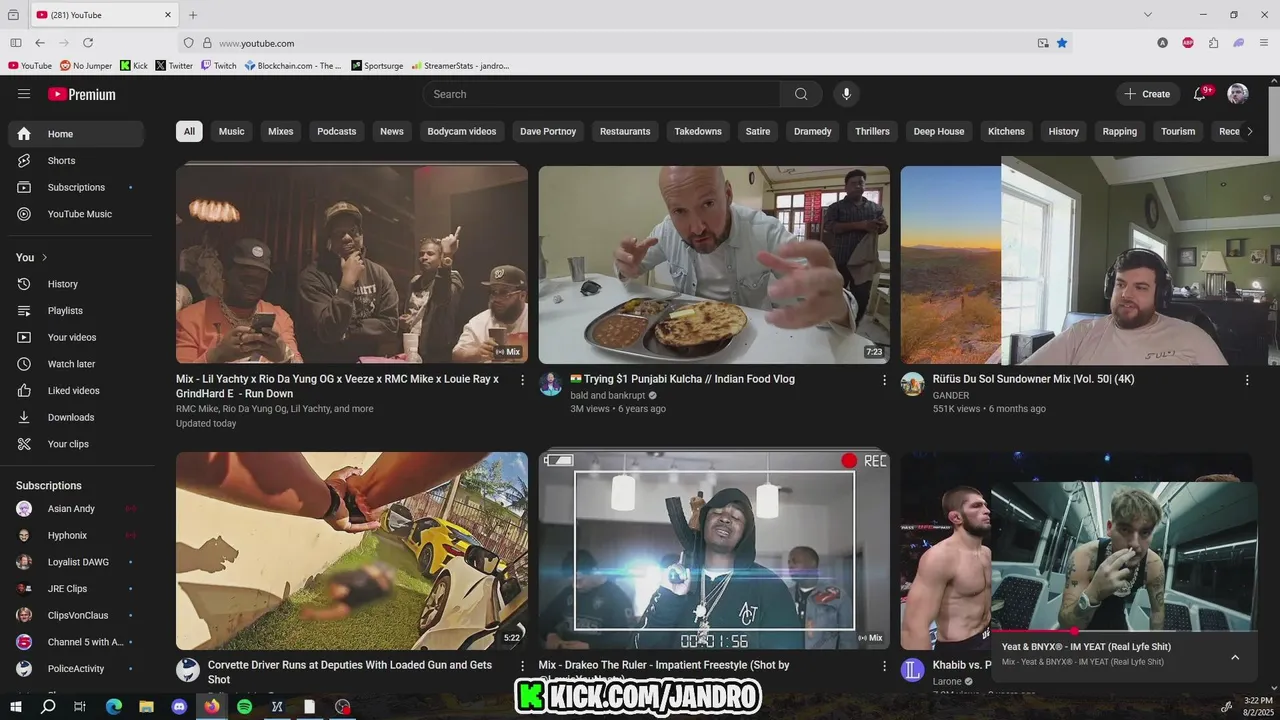Go back with the browser arrow
The height and width of the screenshot is (720, 1280).
point(40,43)
